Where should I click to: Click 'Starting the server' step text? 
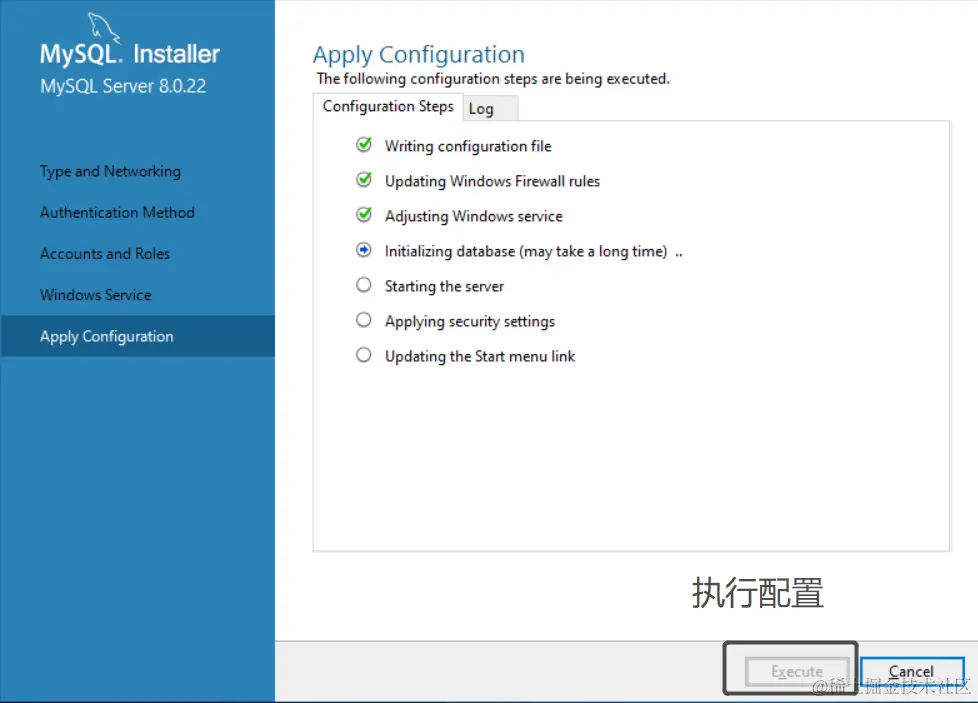[x=444, y=286]
